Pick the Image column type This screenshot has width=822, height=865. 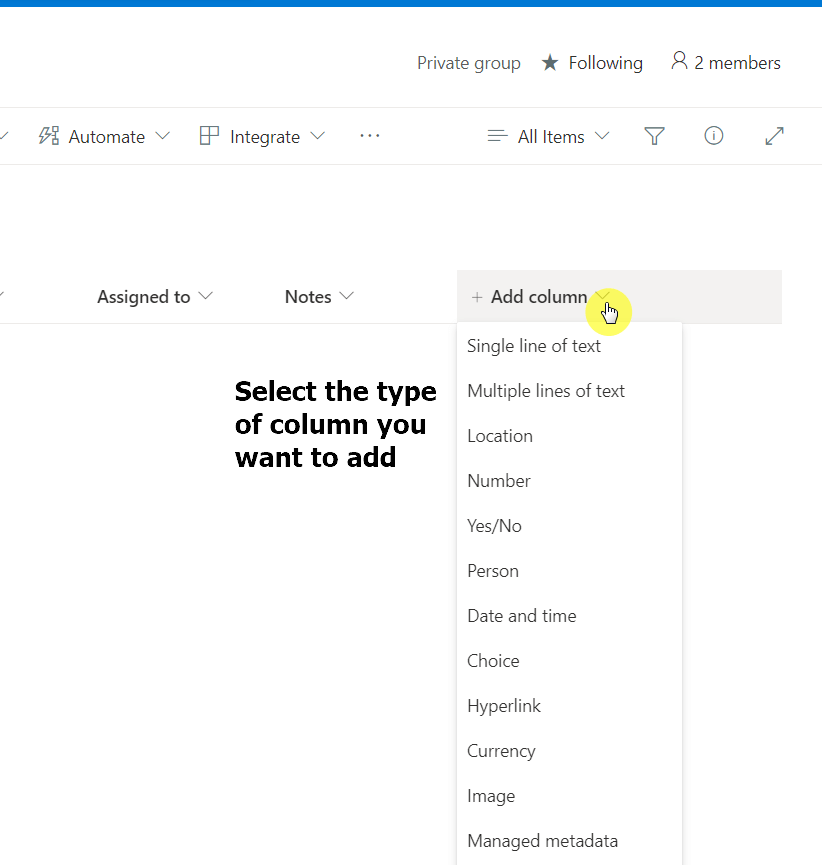[569, 796]
